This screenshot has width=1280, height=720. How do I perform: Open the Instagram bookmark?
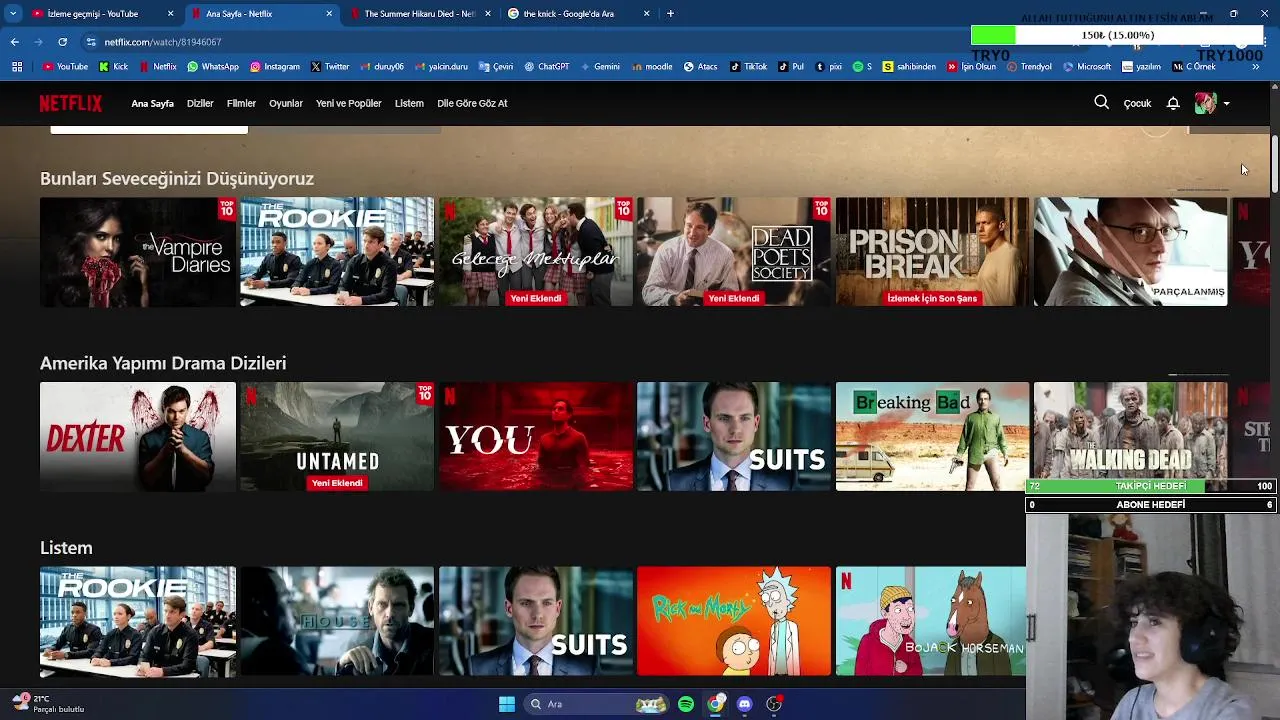point(275,67)
